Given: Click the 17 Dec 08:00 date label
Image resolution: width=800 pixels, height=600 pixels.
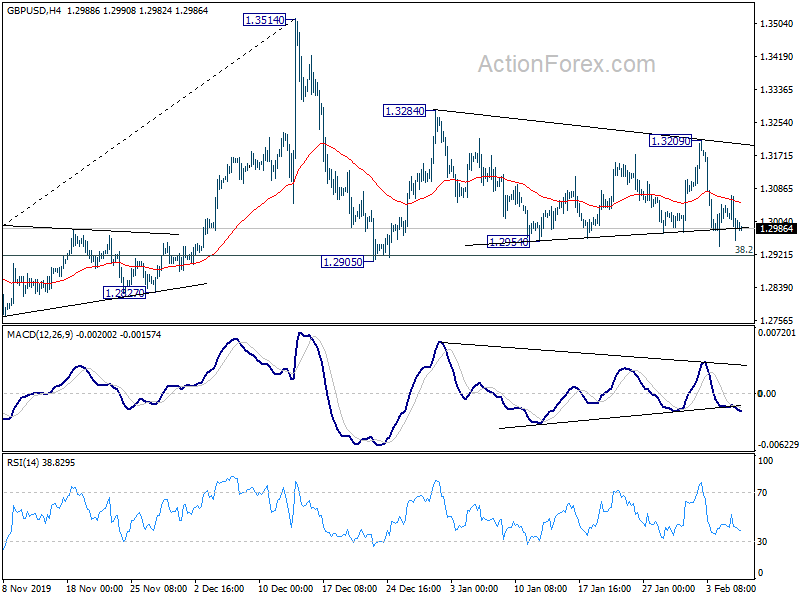Looking at the screenshot, I should pos(349,588).
